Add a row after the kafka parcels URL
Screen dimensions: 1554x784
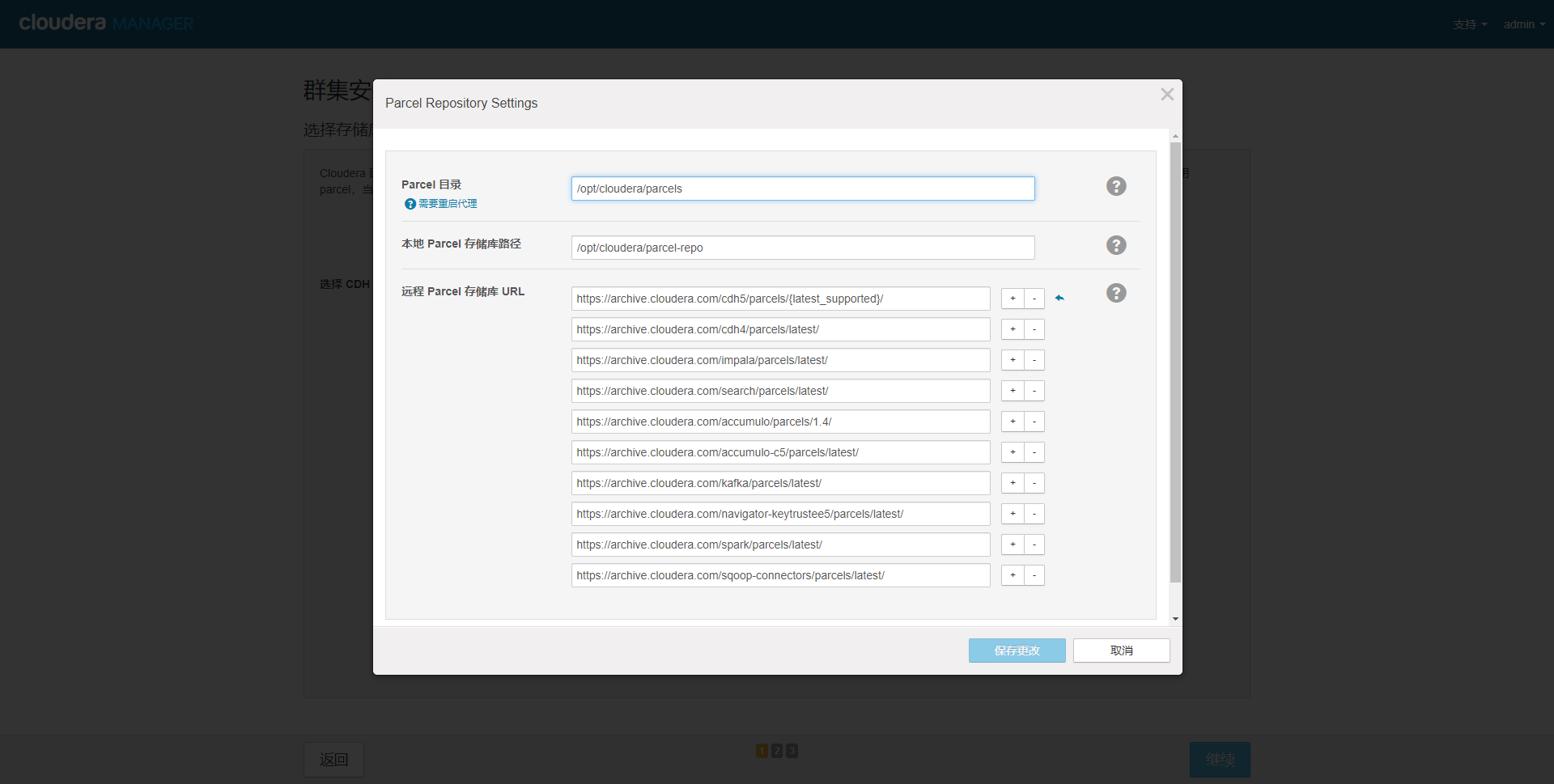[1013, 483]
